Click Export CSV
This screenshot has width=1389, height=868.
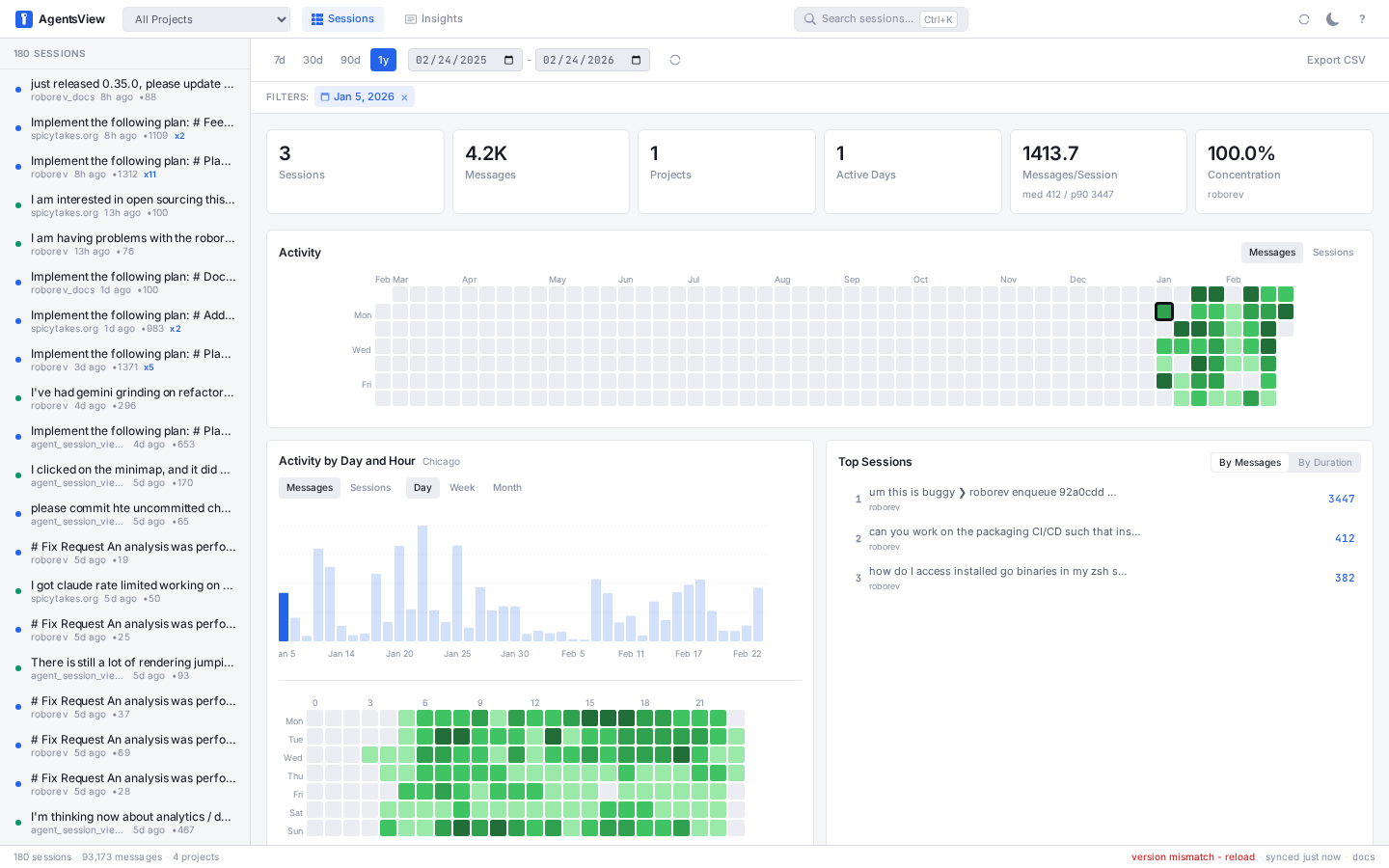coord(1335,60)
